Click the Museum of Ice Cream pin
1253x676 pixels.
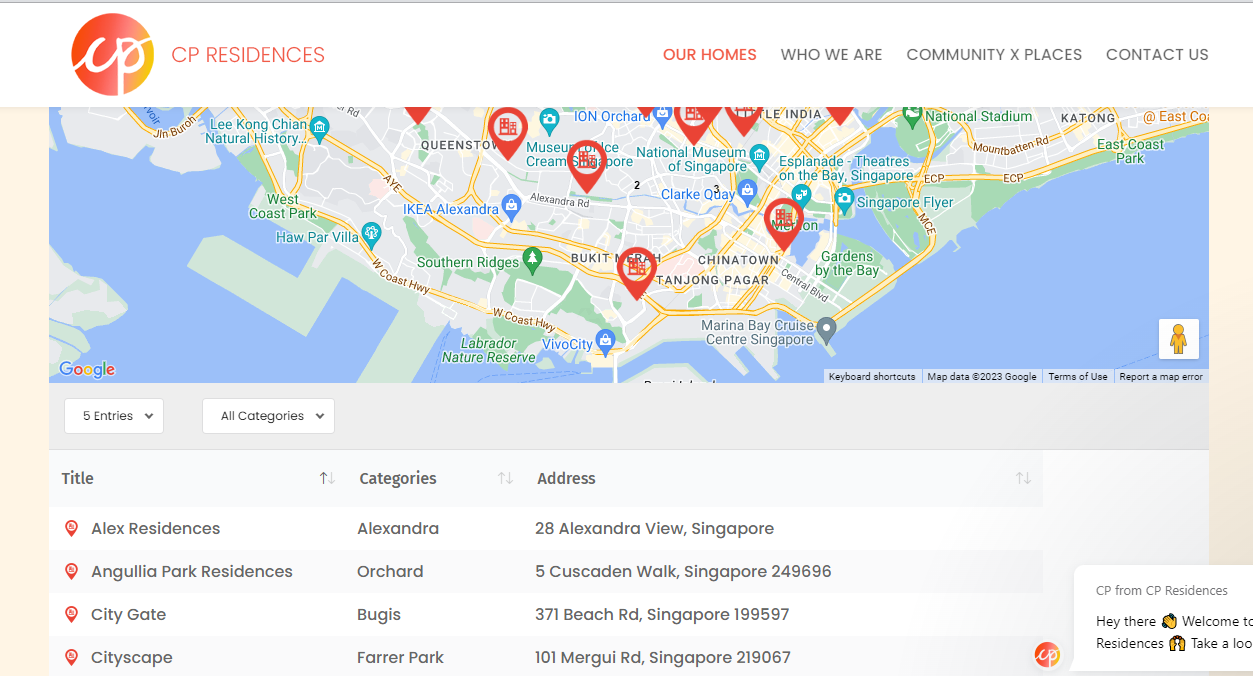(549, 121)
